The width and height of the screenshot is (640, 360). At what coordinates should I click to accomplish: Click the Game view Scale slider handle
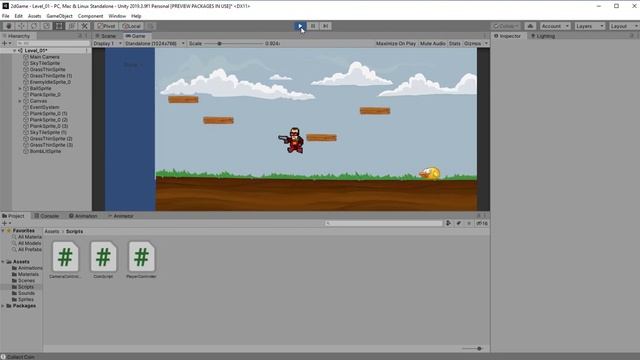pyautogui.click(x=219, y=43)
